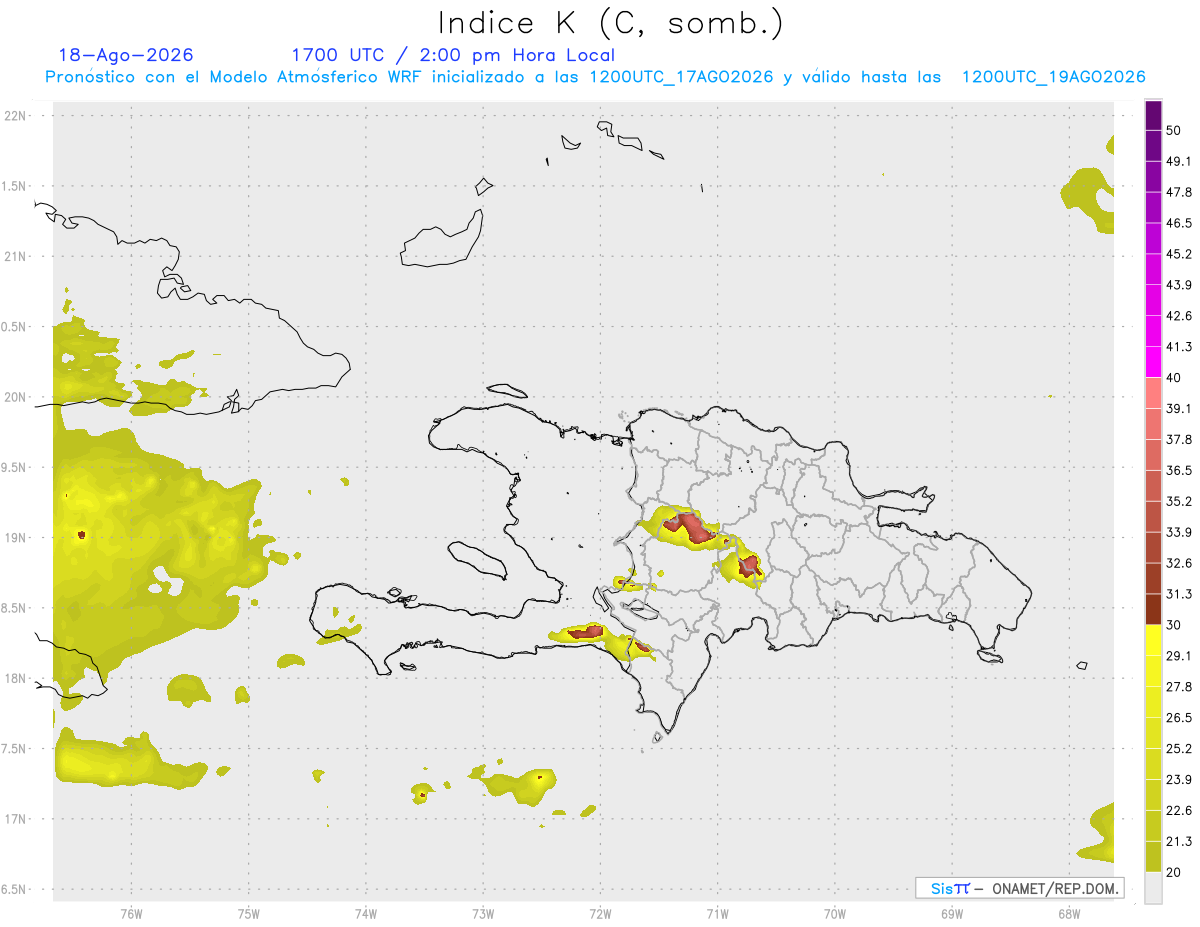The image size is (1200, 927).
Task: Click the legend value '49.1'
Action: (x=1179, y=161)
